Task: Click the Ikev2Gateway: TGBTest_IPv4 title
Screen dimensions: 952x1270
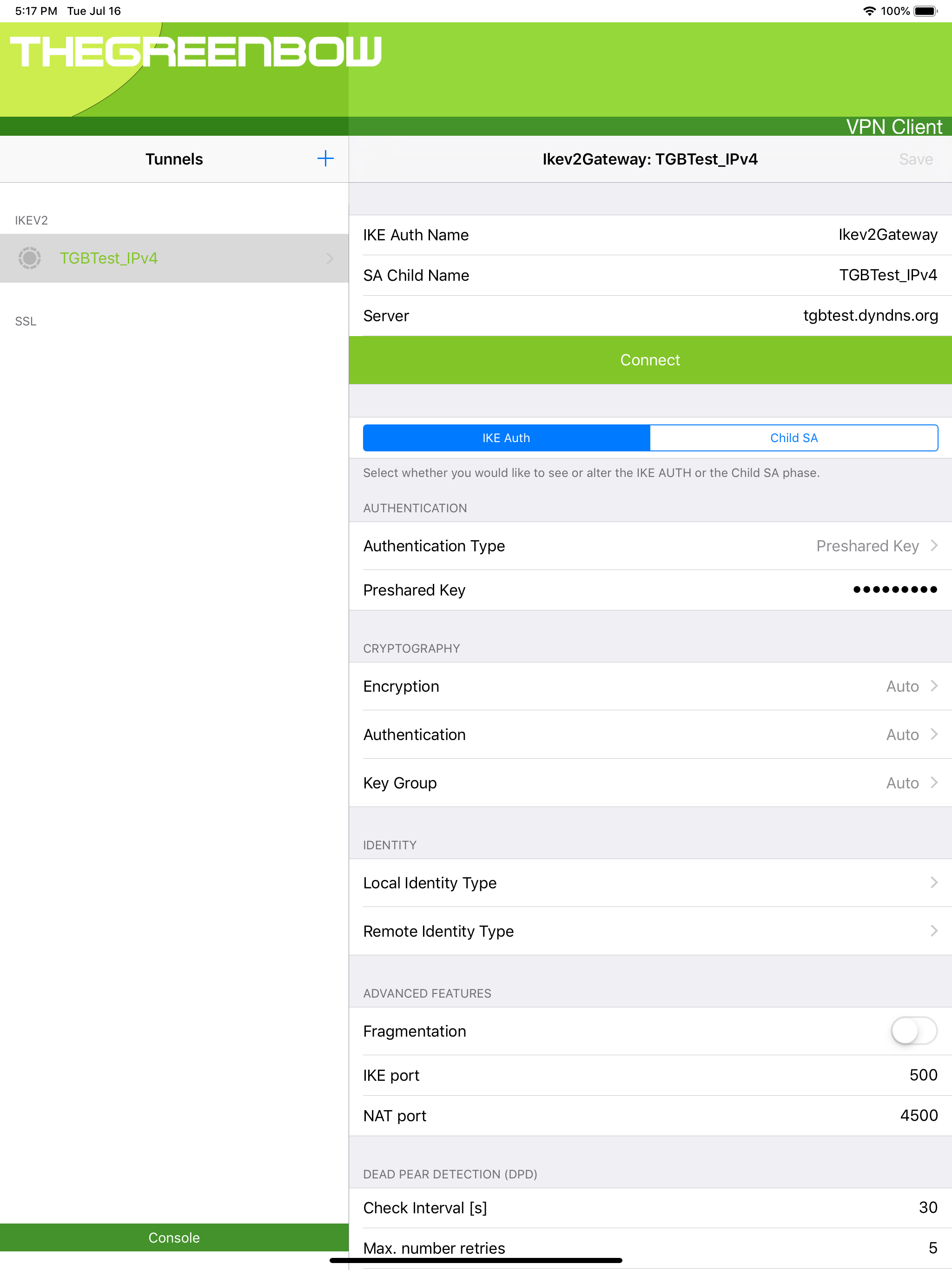Action: click(650, 159)
